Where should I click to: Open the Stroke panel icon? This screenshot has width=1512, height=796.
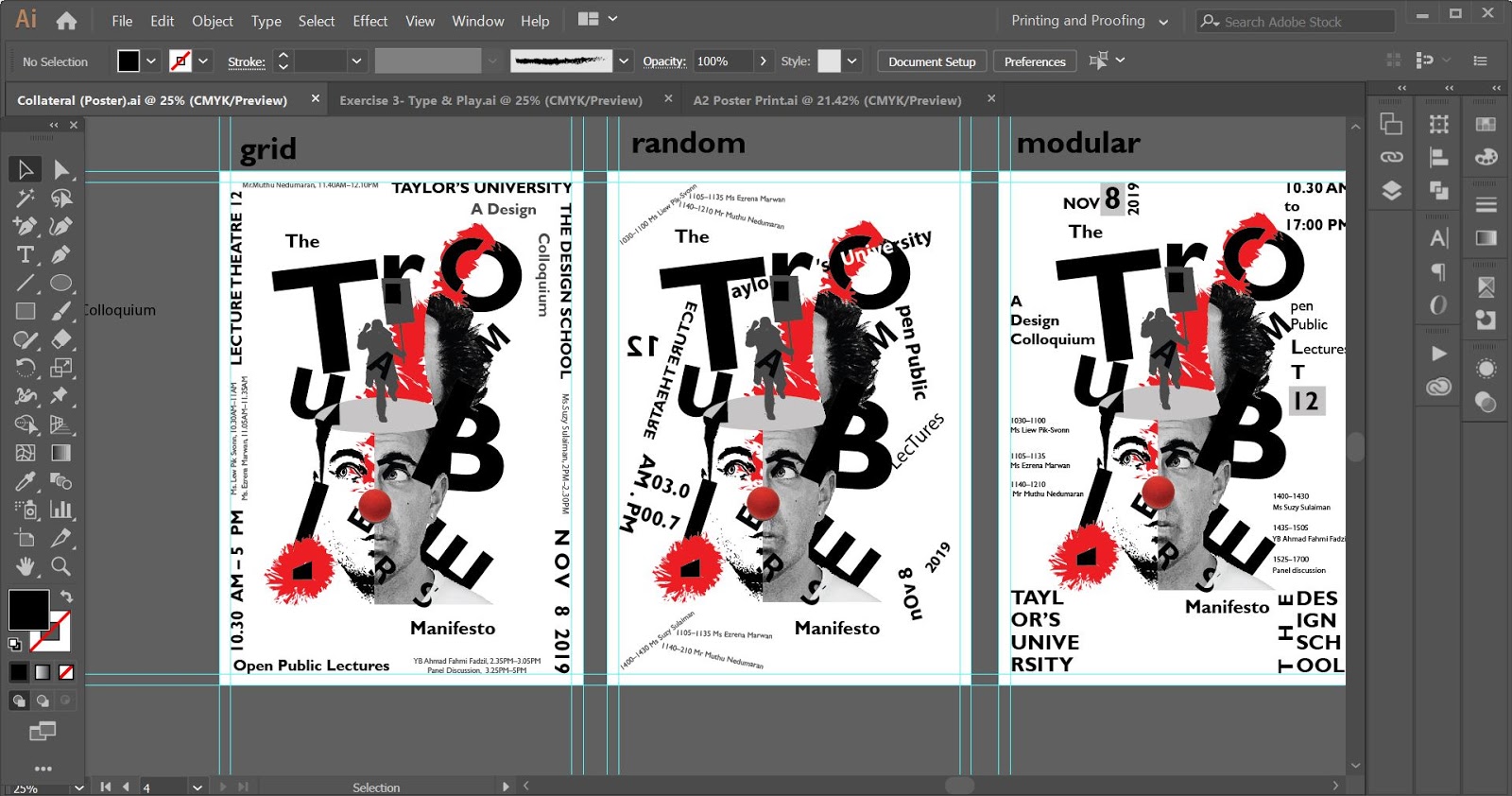pos(1486,204)
